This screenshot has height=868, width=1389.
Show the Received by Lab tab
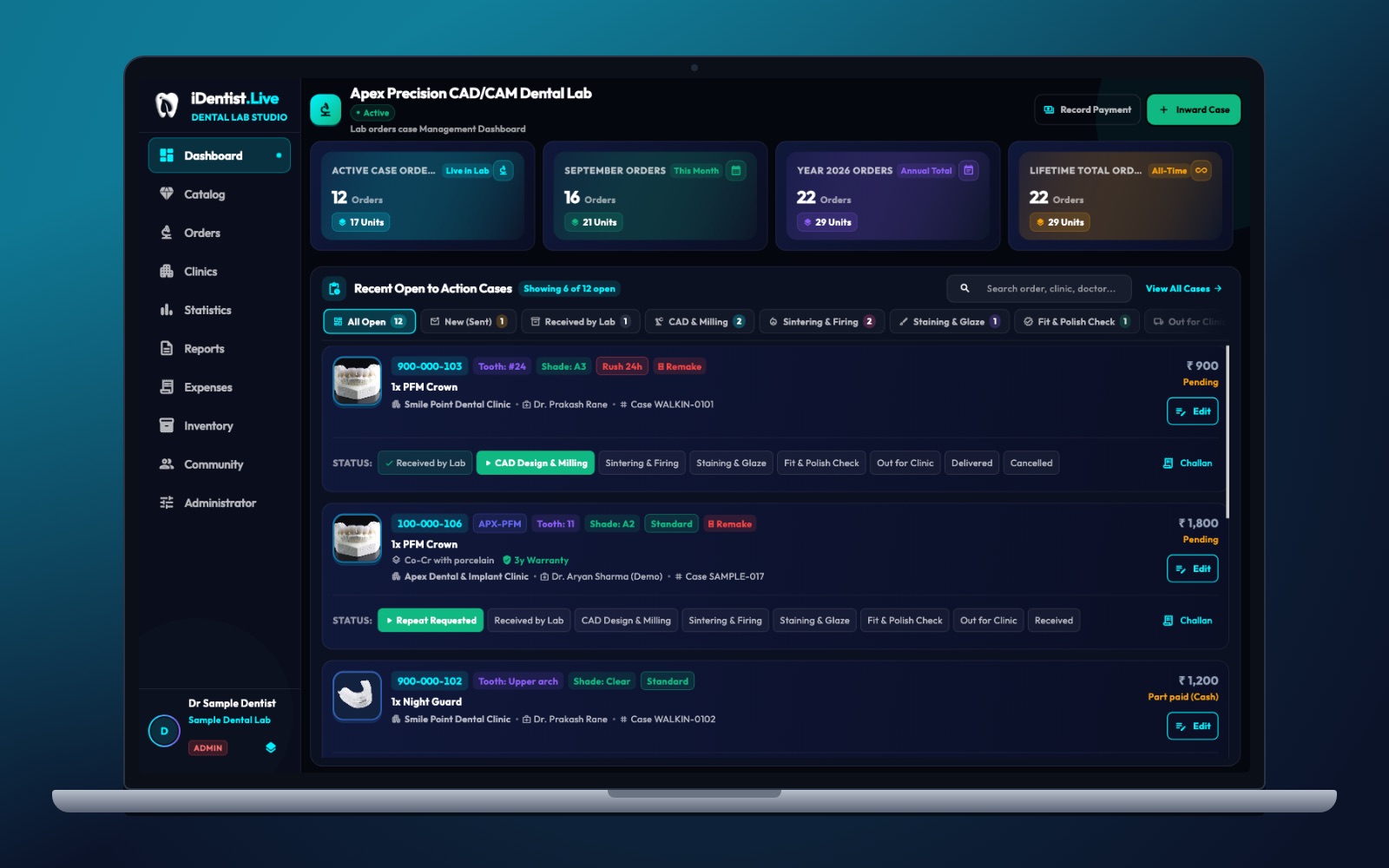580,322
